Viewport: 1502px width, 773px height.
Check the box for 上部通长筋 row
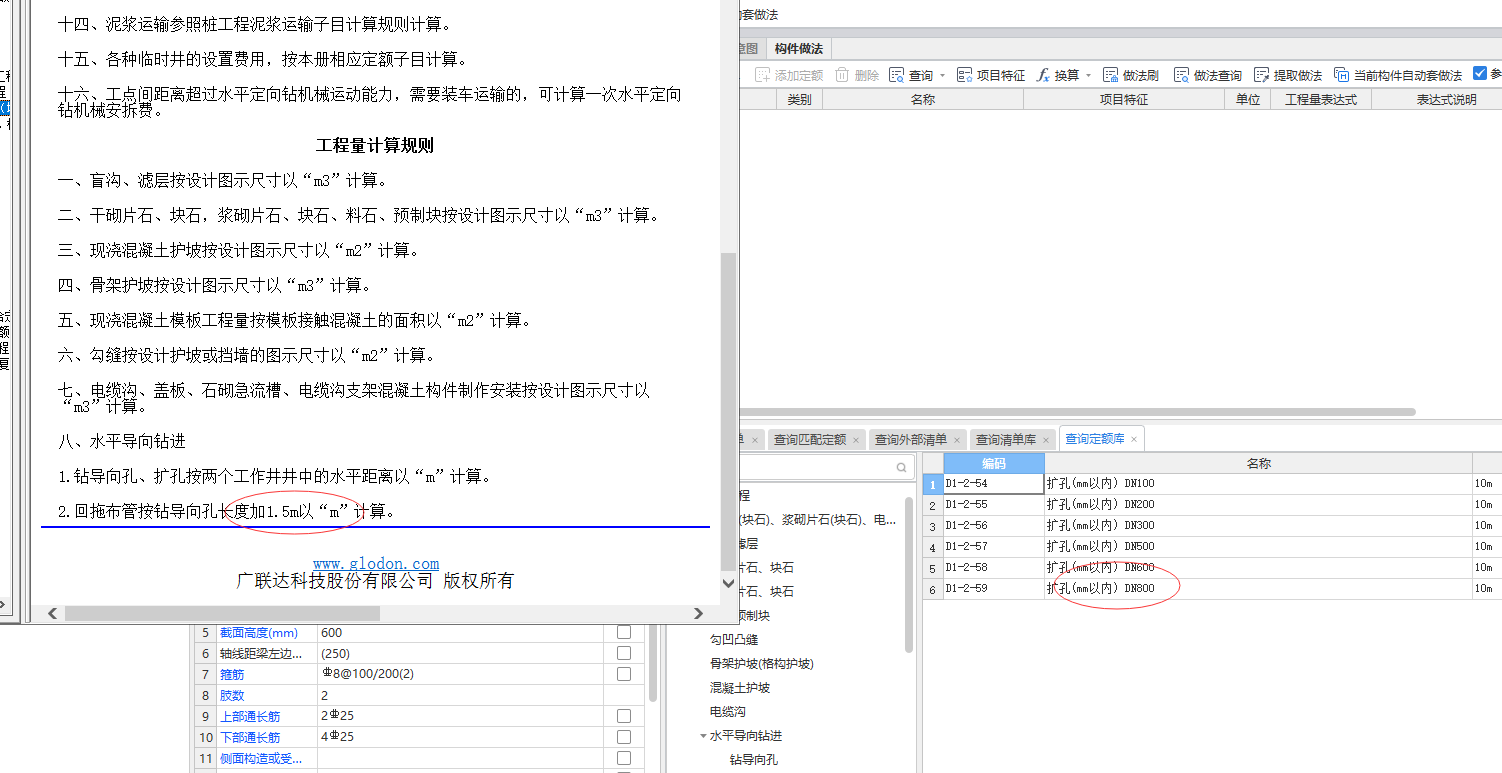[x=624, y=716]
